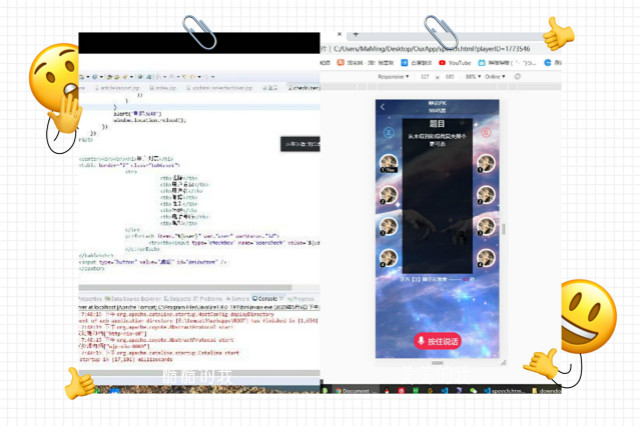Open the Responsive device dropdown
The image size is (640, 426).
click(x=393, y=76)
